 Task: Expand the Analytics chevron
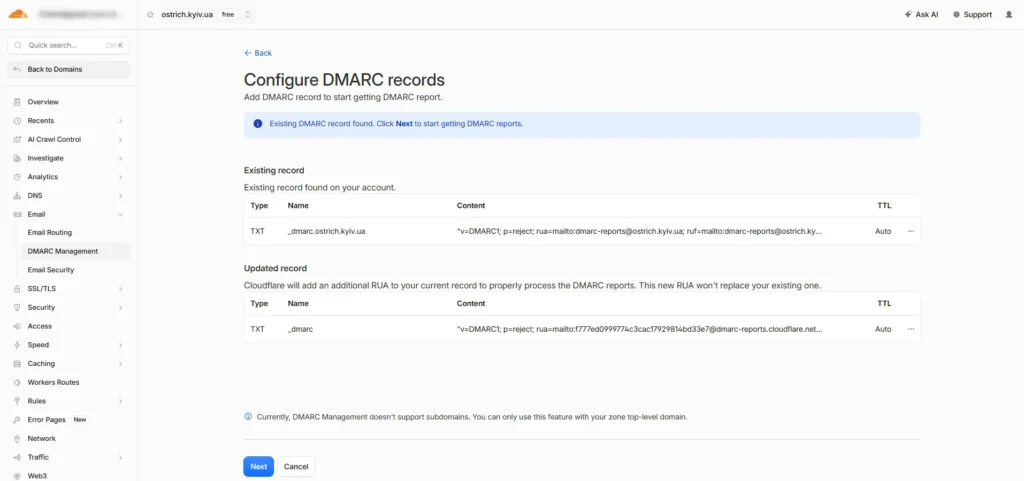click(x=120, y=177)
